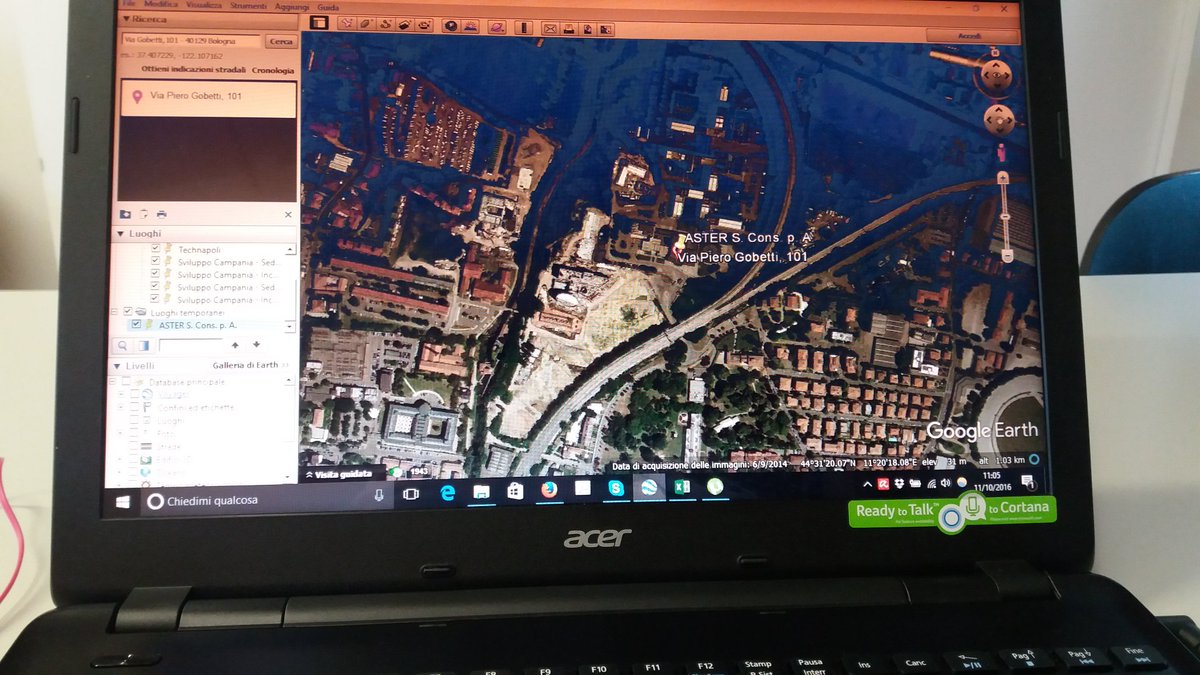Enable the Confini ed etichette layer
The height and width of the screenshot is (675, 1200).
(134, 407)
